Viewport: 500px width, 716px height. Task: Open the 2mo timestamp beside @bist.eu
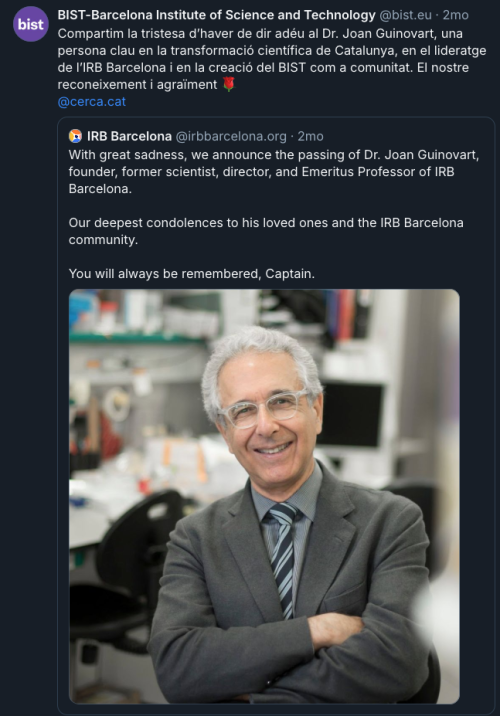pyautogui.click(x=455, y=15)
